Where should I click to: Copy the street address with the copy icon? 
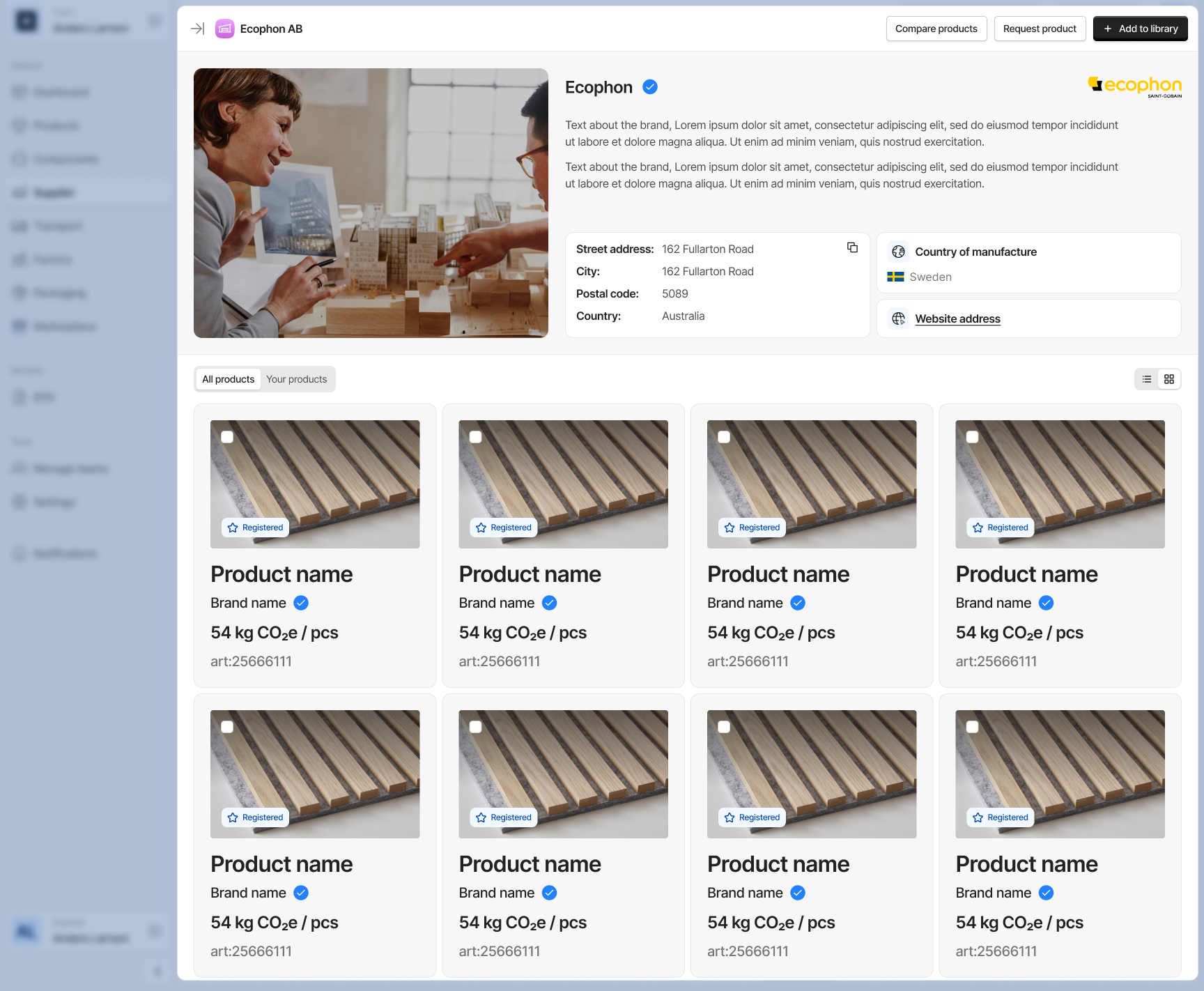coord(852,247)
